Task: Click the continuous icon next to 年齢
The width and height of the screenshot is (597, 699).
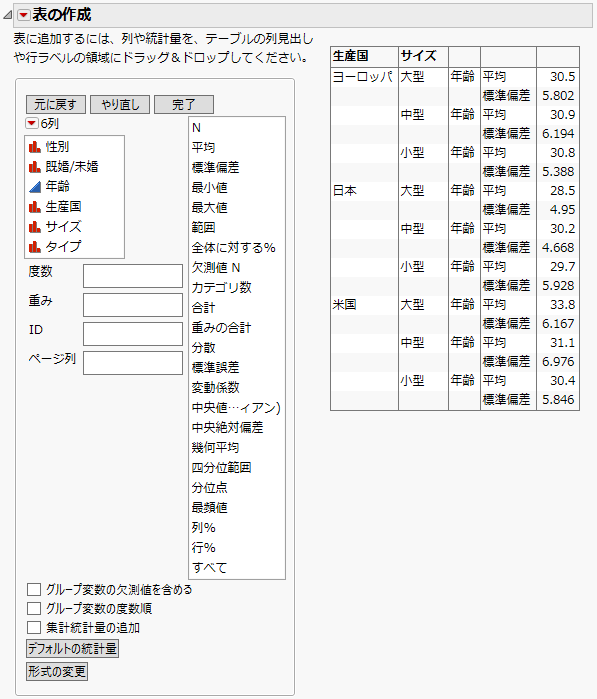Action: coord(35,186)
